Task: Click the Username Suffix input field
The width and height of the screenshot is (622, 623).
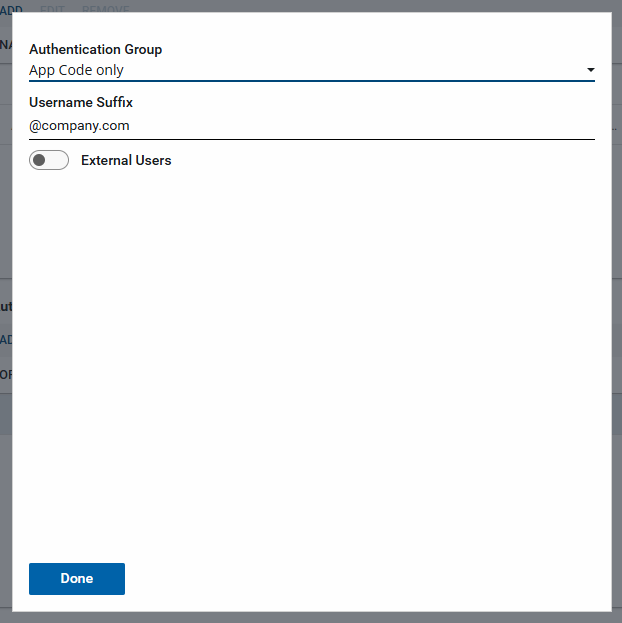Action: click(x=311, y=126)
